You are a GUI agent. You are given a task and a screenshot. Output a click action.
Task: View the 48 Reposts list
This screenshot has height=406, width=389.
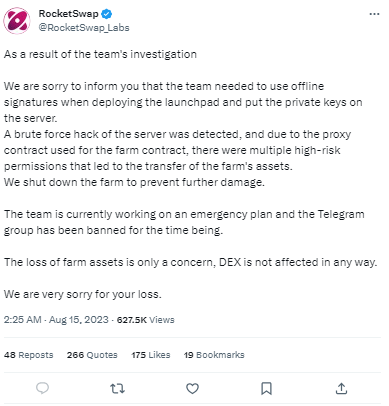click(29, 355)
